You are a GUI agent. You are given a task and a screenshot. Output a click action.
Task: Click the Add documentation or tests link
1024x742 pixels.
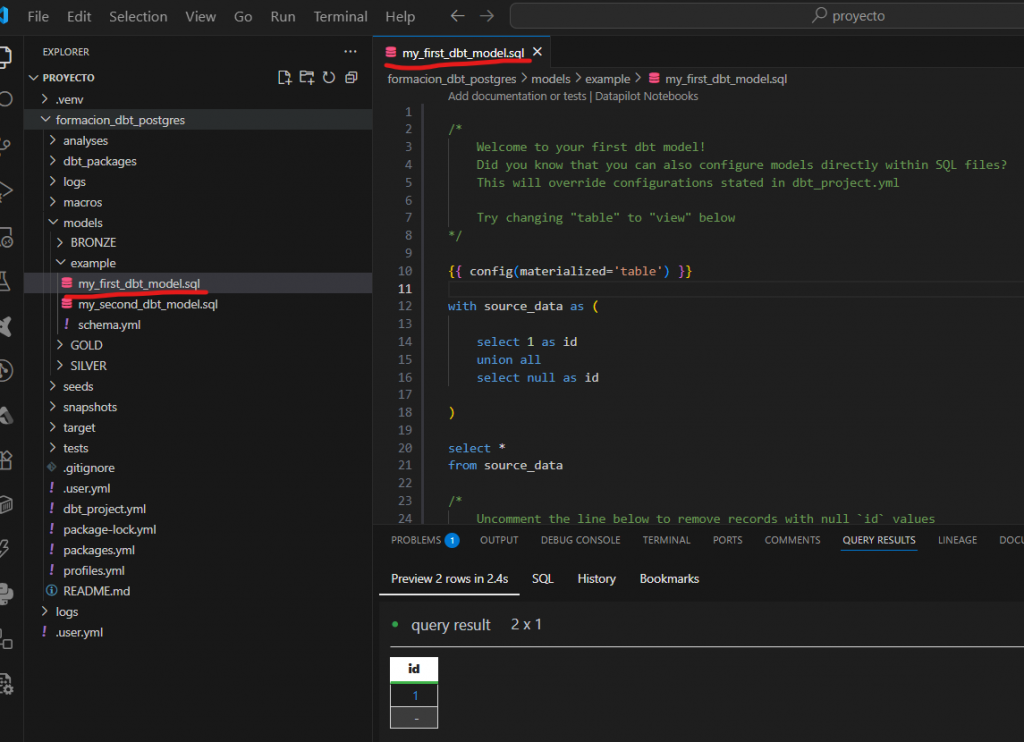pyautogui.click(x=517, y=97)
